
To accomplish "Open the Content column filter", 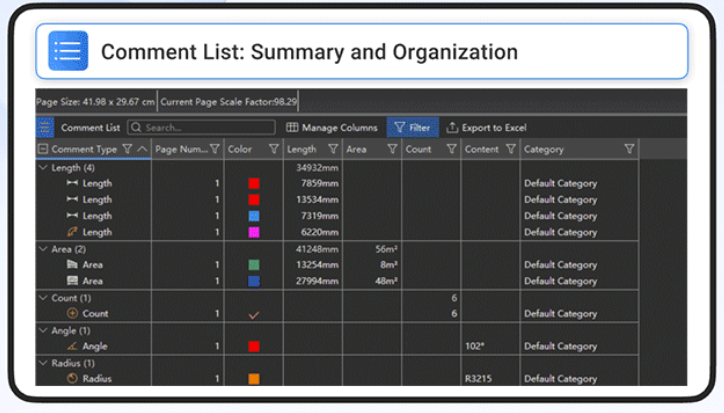I will click(511, 149).
